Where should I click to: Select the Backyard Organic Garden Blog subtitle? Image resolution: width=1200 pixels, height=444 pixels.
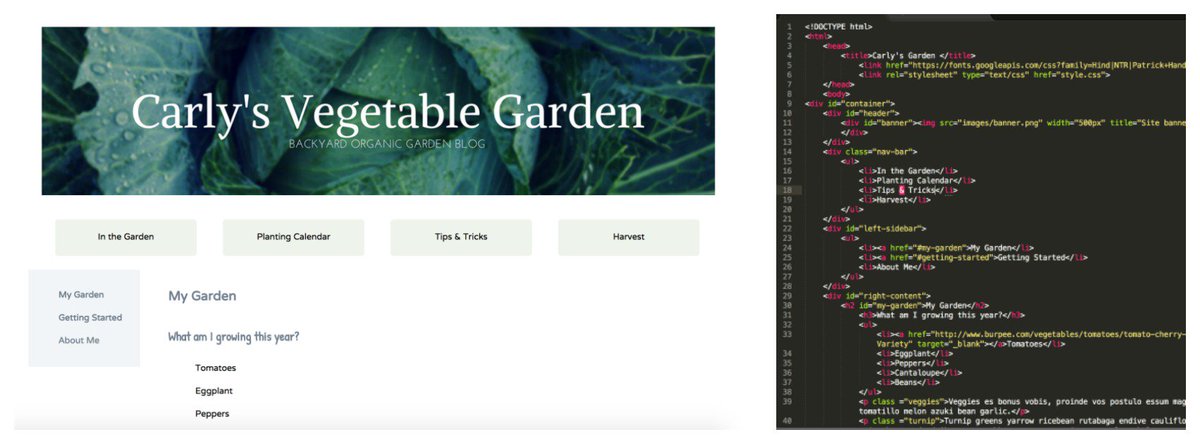coord(387,144)
